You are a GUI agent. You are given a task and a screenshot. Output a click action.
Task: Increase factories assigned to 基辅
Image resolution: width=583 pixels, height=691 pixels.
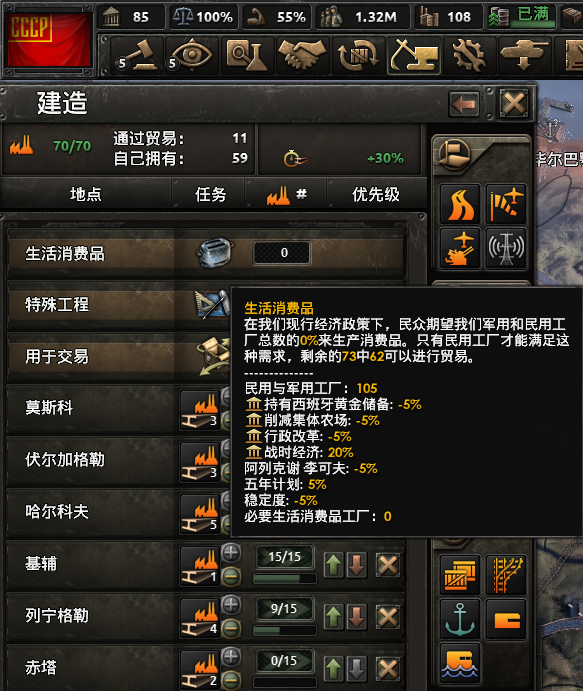point(231,553)
